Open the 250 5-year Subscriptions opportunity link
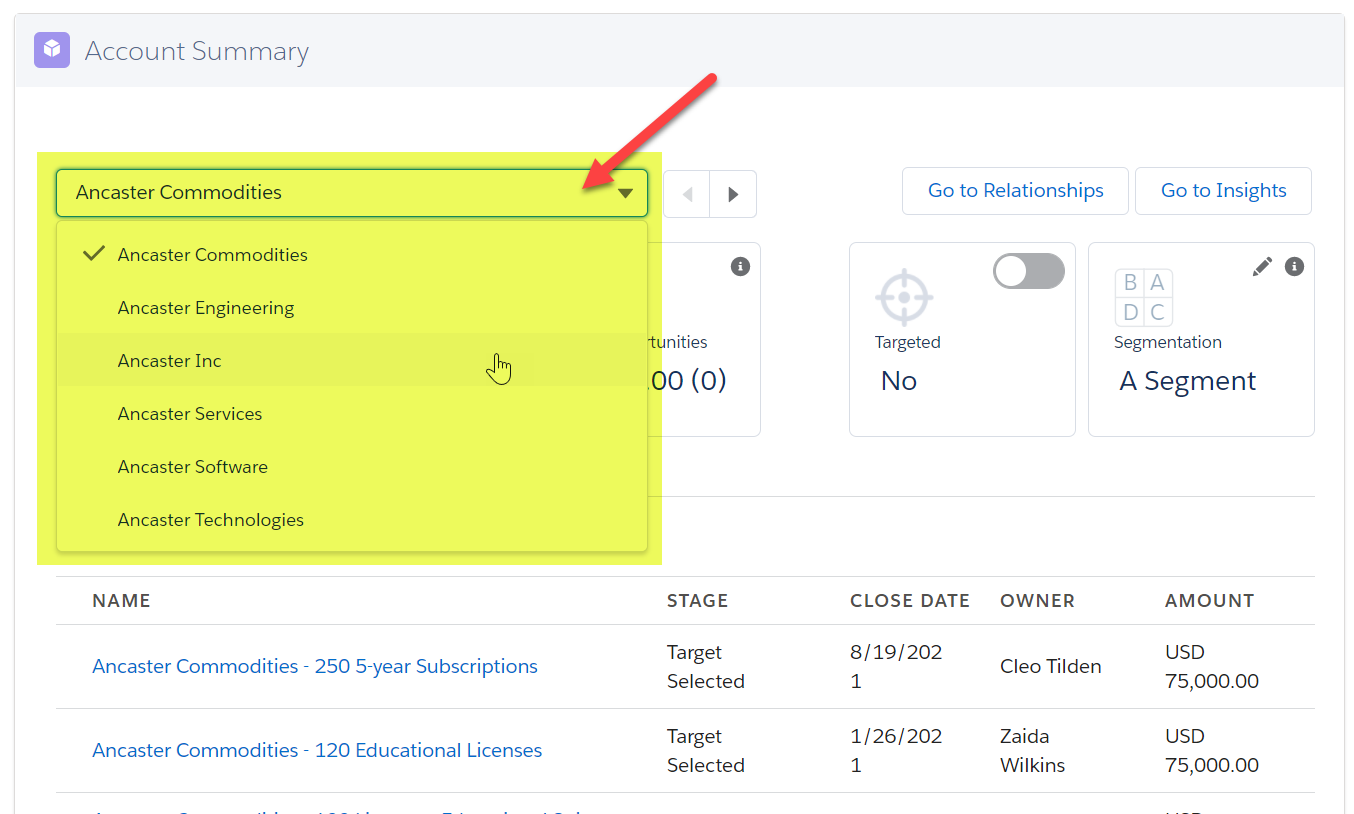 point(315,666)
